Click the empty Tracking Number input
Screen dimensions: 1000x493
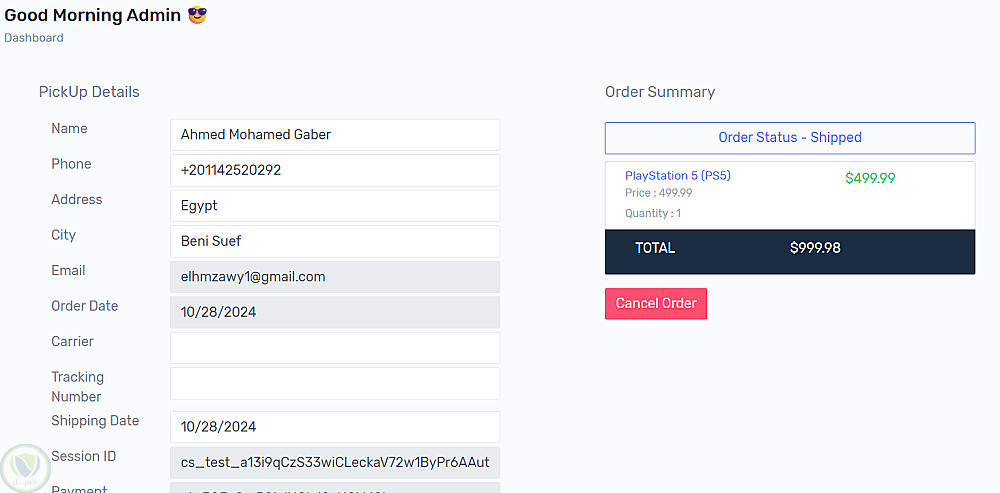[x=334, y=383]
